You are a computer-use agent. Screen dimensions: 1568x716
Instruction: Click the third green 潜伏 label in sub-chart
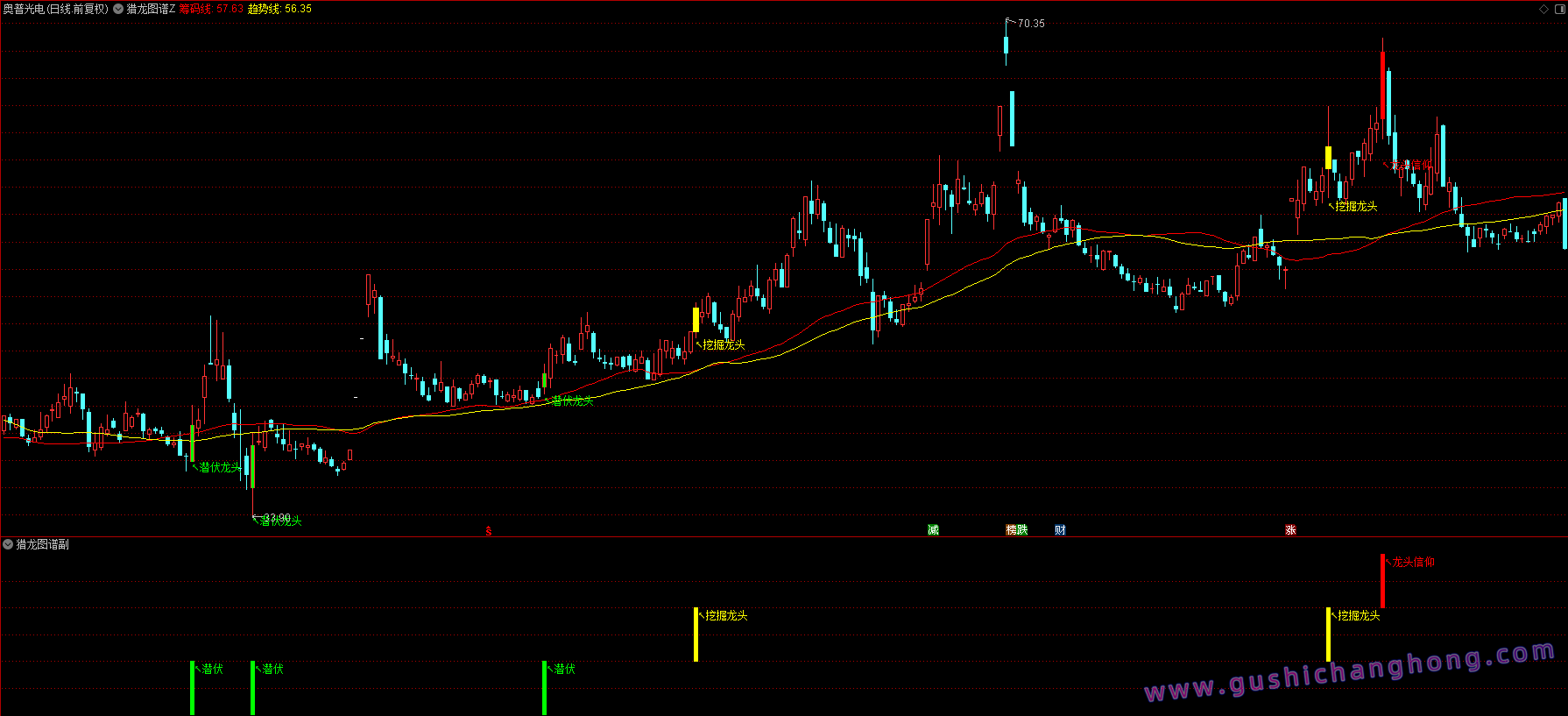tap(565, 669)
